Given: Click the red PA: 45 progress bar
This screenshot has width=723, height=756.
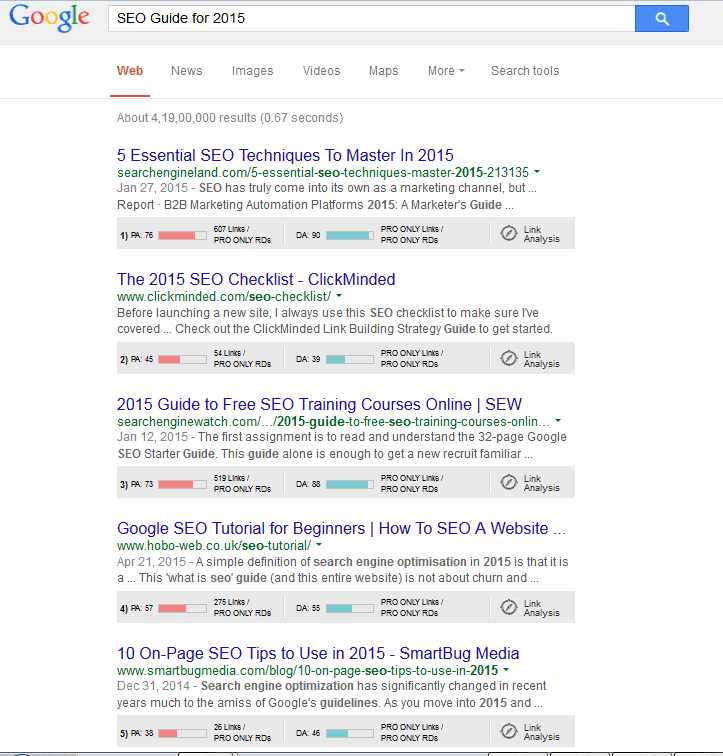Looking at the screenshot, I should pos(182,359).
